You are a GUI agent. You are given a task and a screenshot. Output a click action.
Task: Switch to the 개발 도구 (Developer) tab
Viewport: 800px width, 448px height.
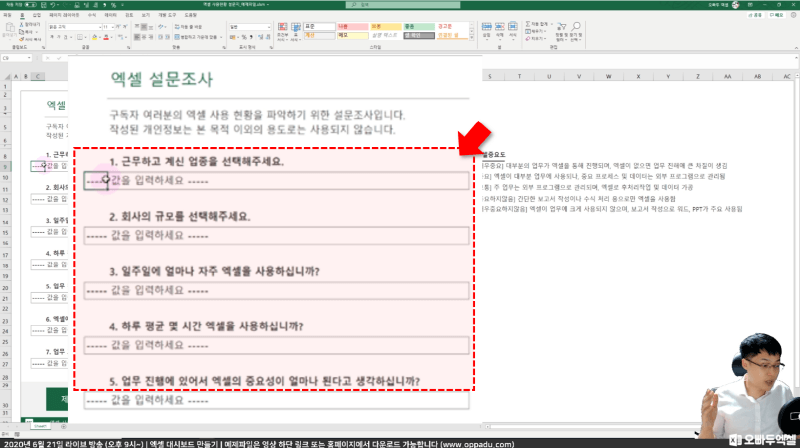pos(167,15)
